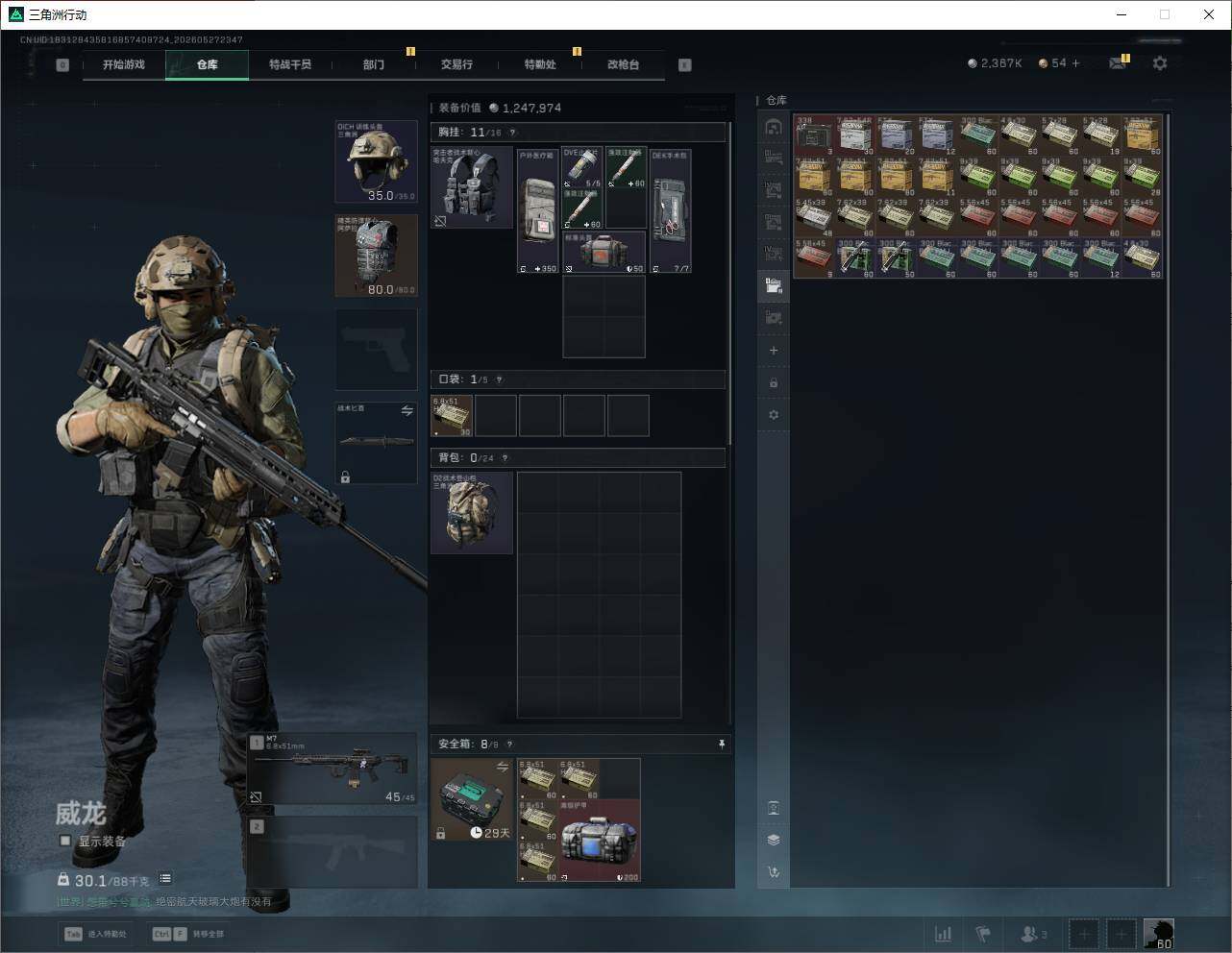Select the armor repair kit showing 200
This screenshot has width=1232, height=953.
[x=600, y=841]
